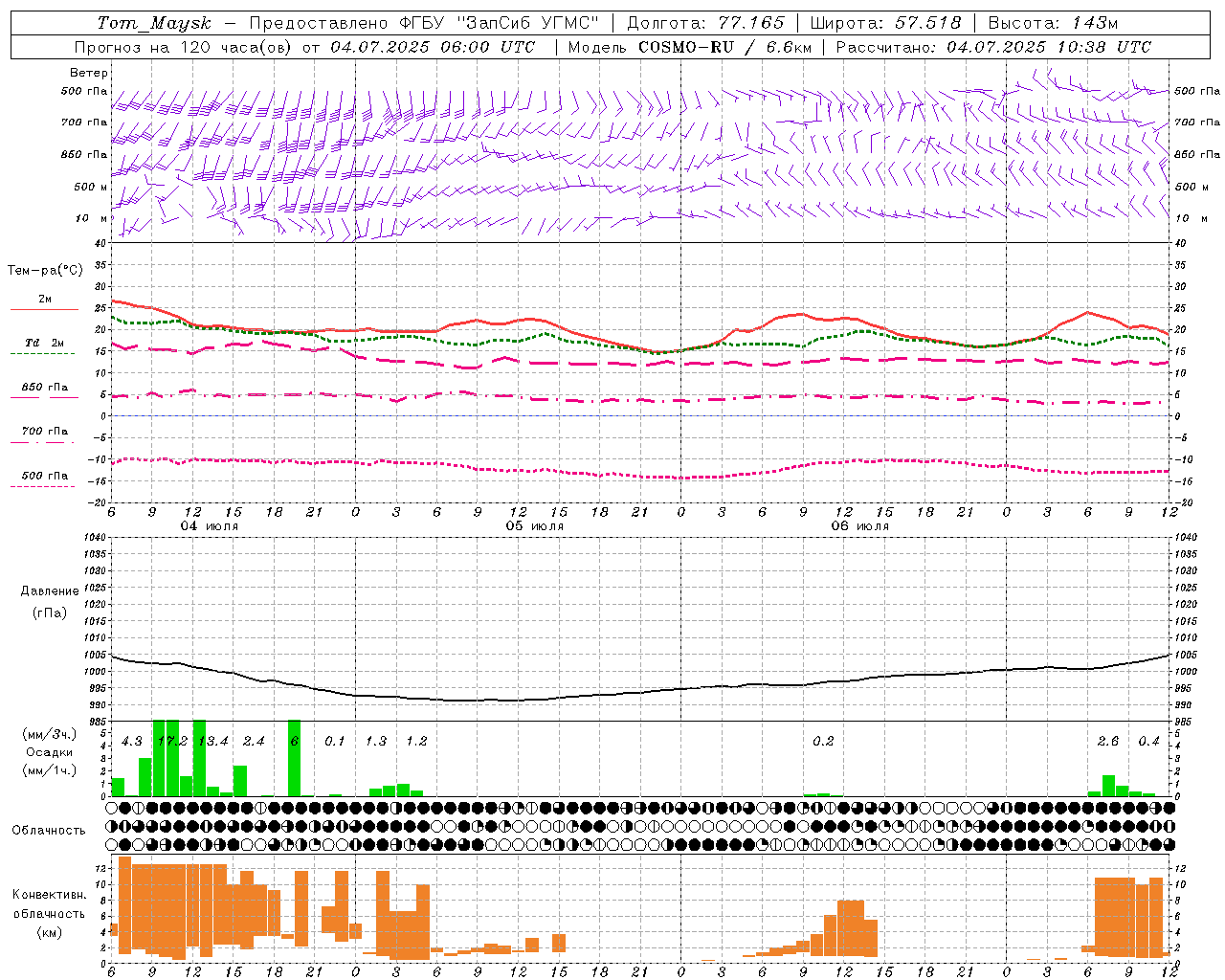Click the 2м temperature legend entry
This screenshot has width=1225, height=980.
click(45, 300)
